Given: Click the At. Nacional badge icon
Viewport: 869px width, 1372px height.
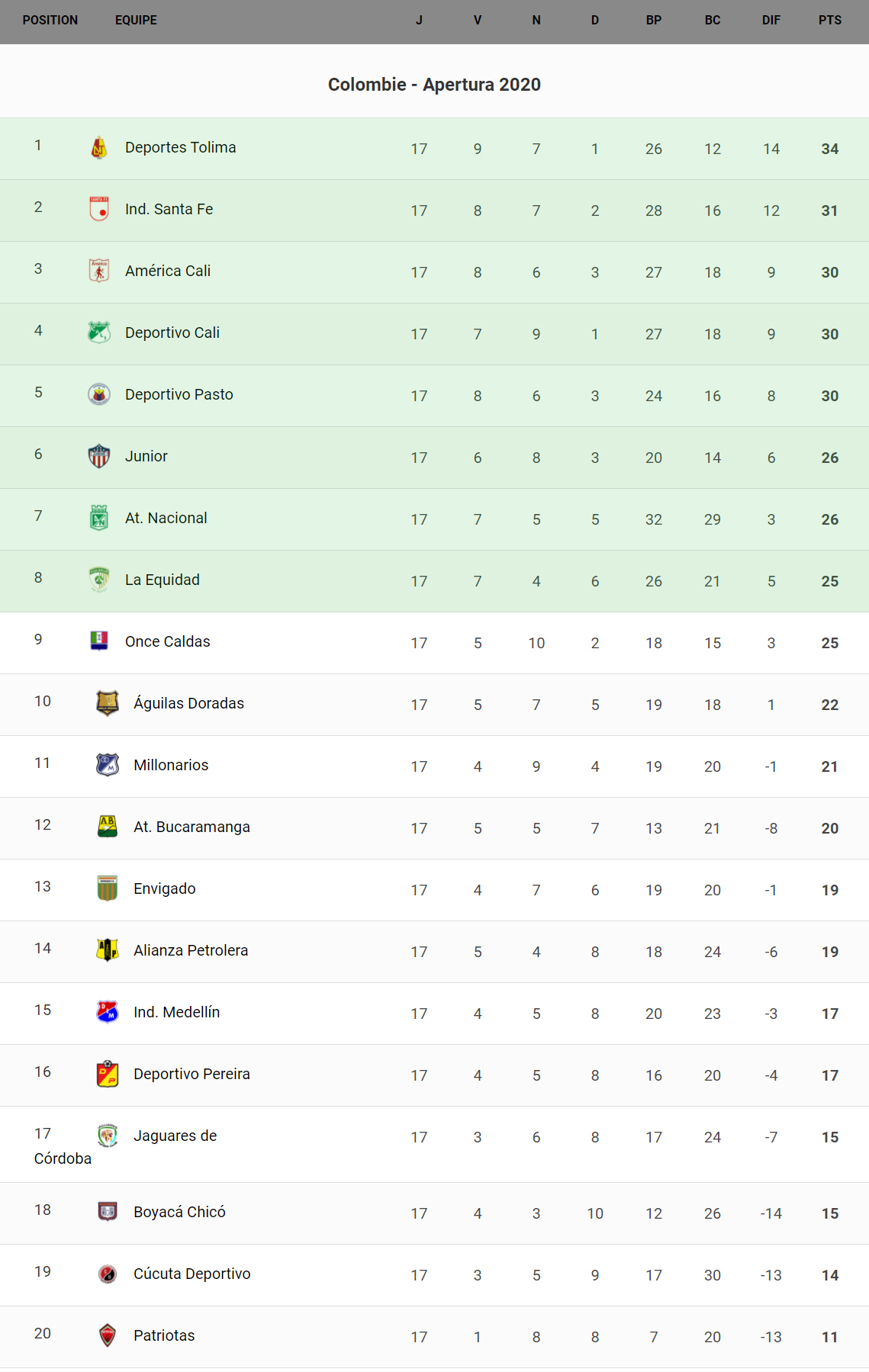Looking at the screenshot, I should [x=99, y=518].
